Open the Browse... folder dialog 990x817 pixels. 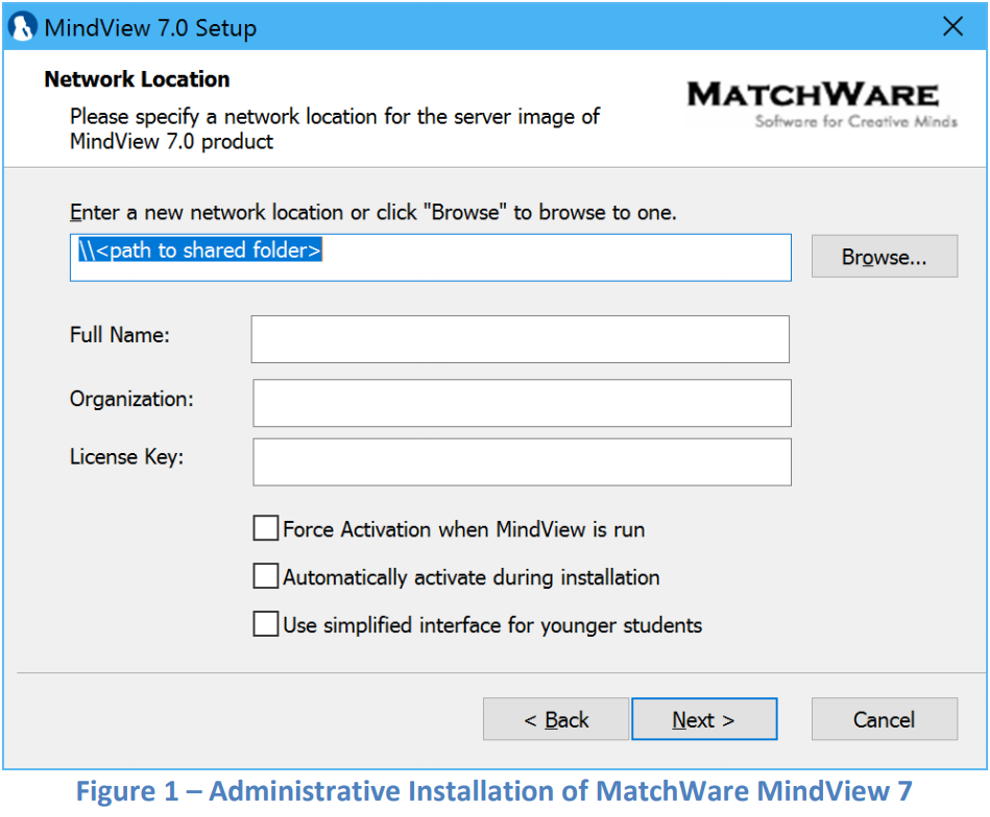884,256
